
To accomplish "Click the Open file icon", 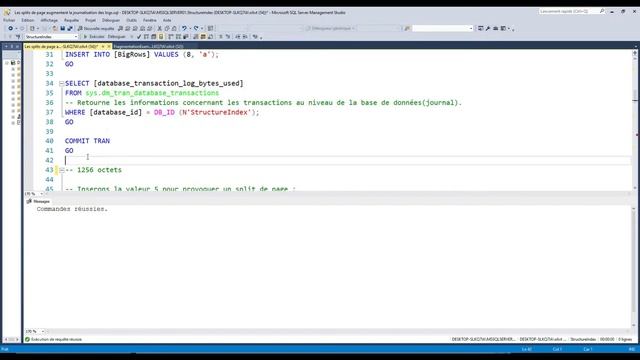I will pos(55,28).
